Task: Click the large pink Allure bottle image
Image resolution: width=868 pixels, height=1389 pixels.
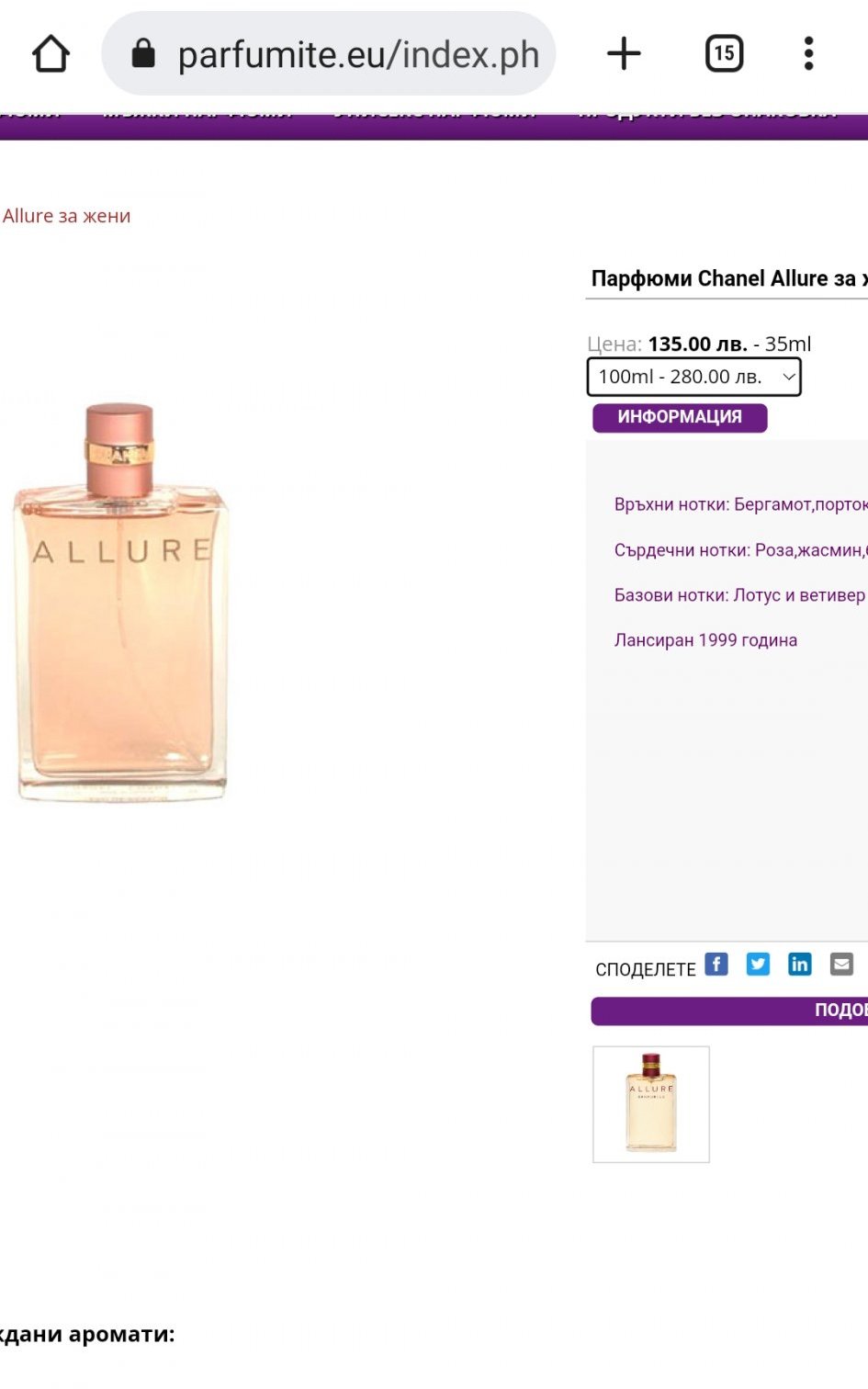Action: 119,602
